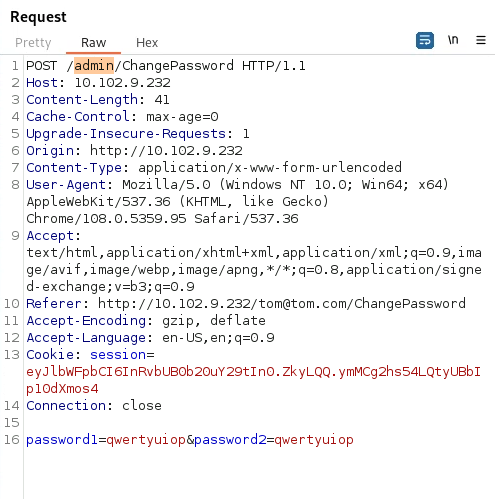The height and width of the screenshot is (499, 495).
Task: Click the Referer header URL
Action: click(282, 304)
